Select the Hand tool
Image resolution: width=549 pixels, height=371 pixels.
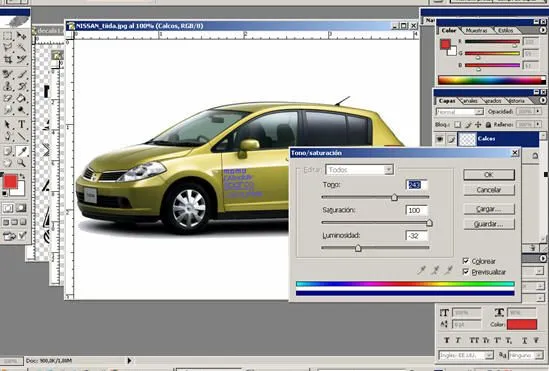[8, 163]
